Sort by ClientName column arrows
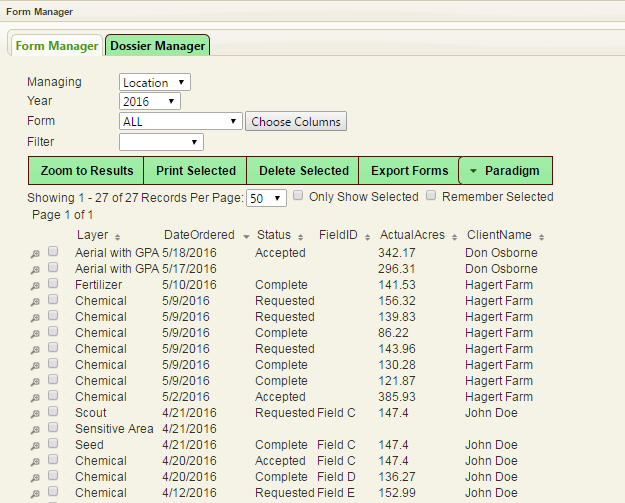625x503 pixels. tap(541, 237)
